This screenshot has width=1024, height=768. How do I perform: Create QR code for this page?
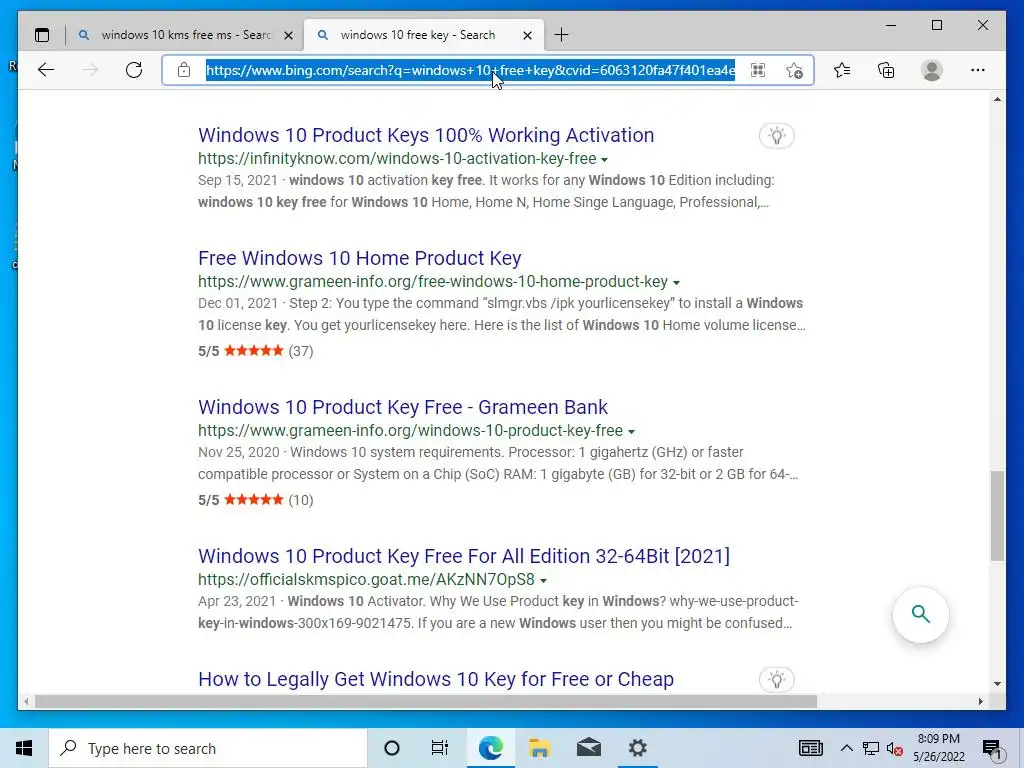coord(758,70)
